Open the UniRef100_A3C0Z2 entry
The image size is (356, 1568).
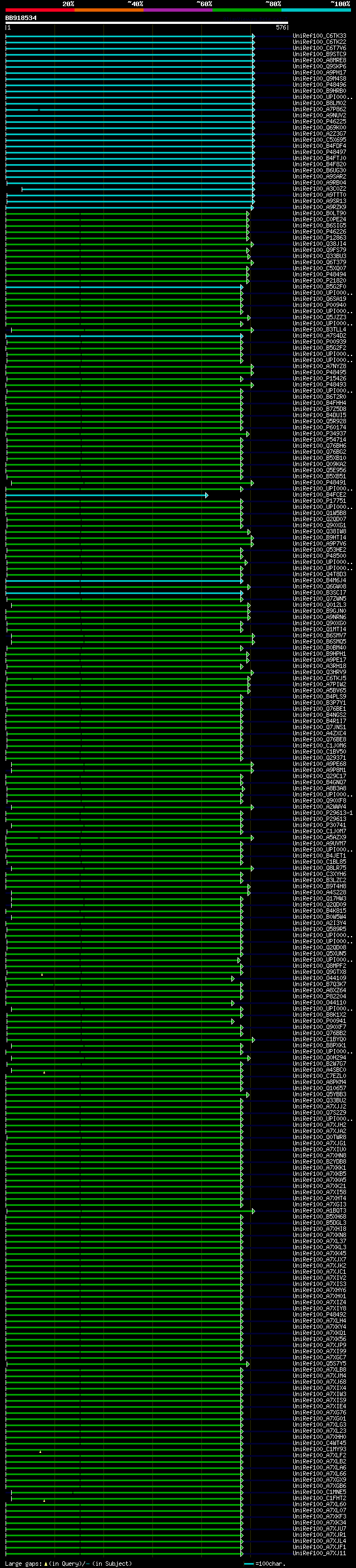point(319,189)
